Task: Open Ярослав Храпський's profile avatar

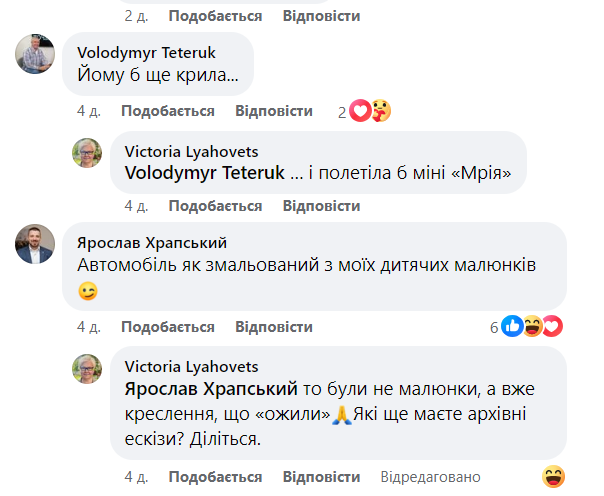Action: [x=34, y=243]
